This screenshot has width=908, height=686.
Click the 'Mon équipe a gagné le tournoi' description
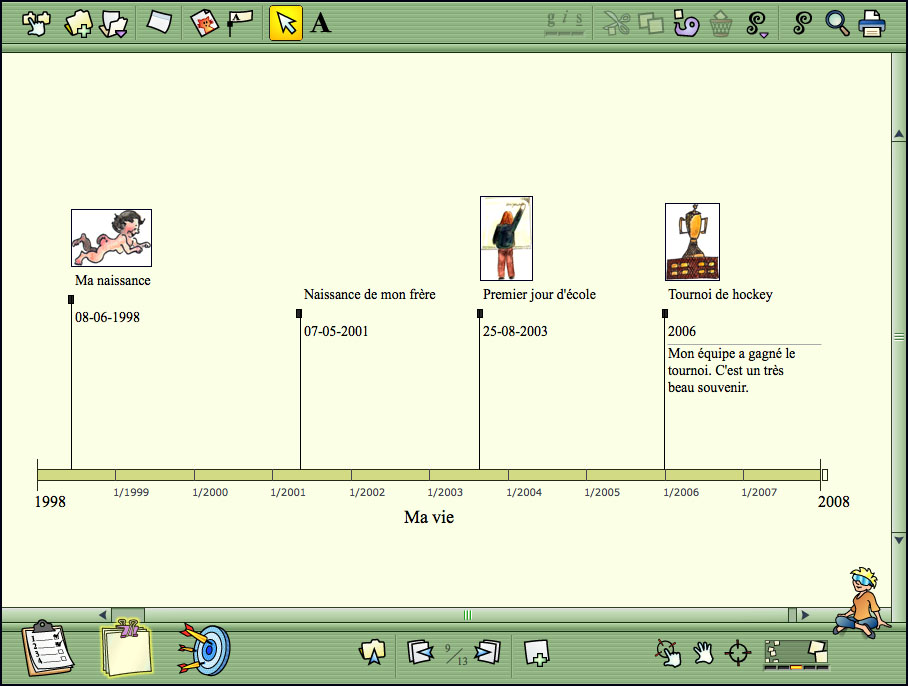click(731, 370)
